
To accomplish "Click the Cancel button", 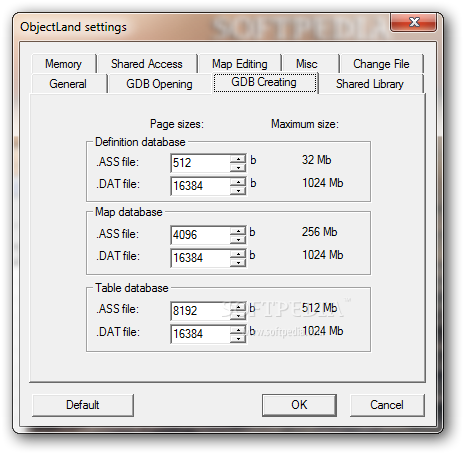I will (387, 405).
